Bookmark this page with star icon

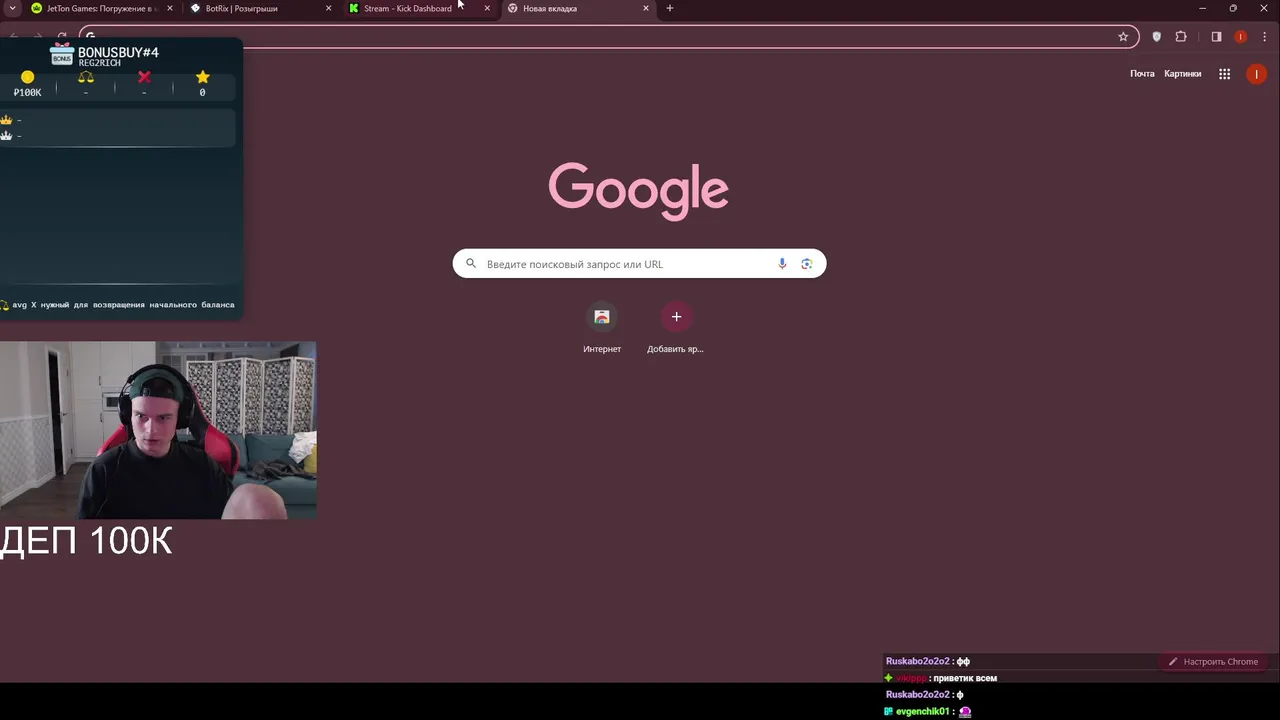[1123, 37]
